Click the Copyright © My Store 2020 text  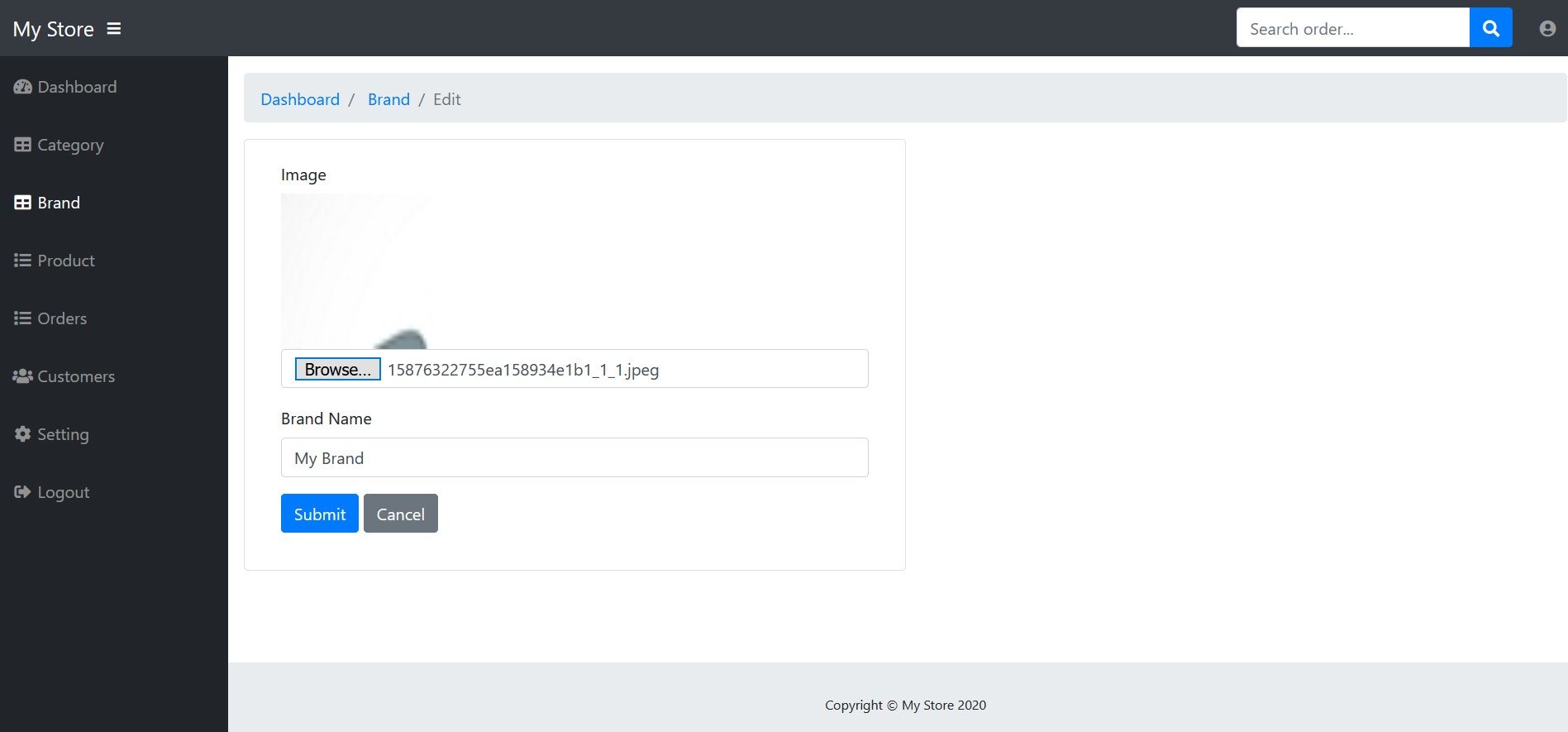click(905, 705)
